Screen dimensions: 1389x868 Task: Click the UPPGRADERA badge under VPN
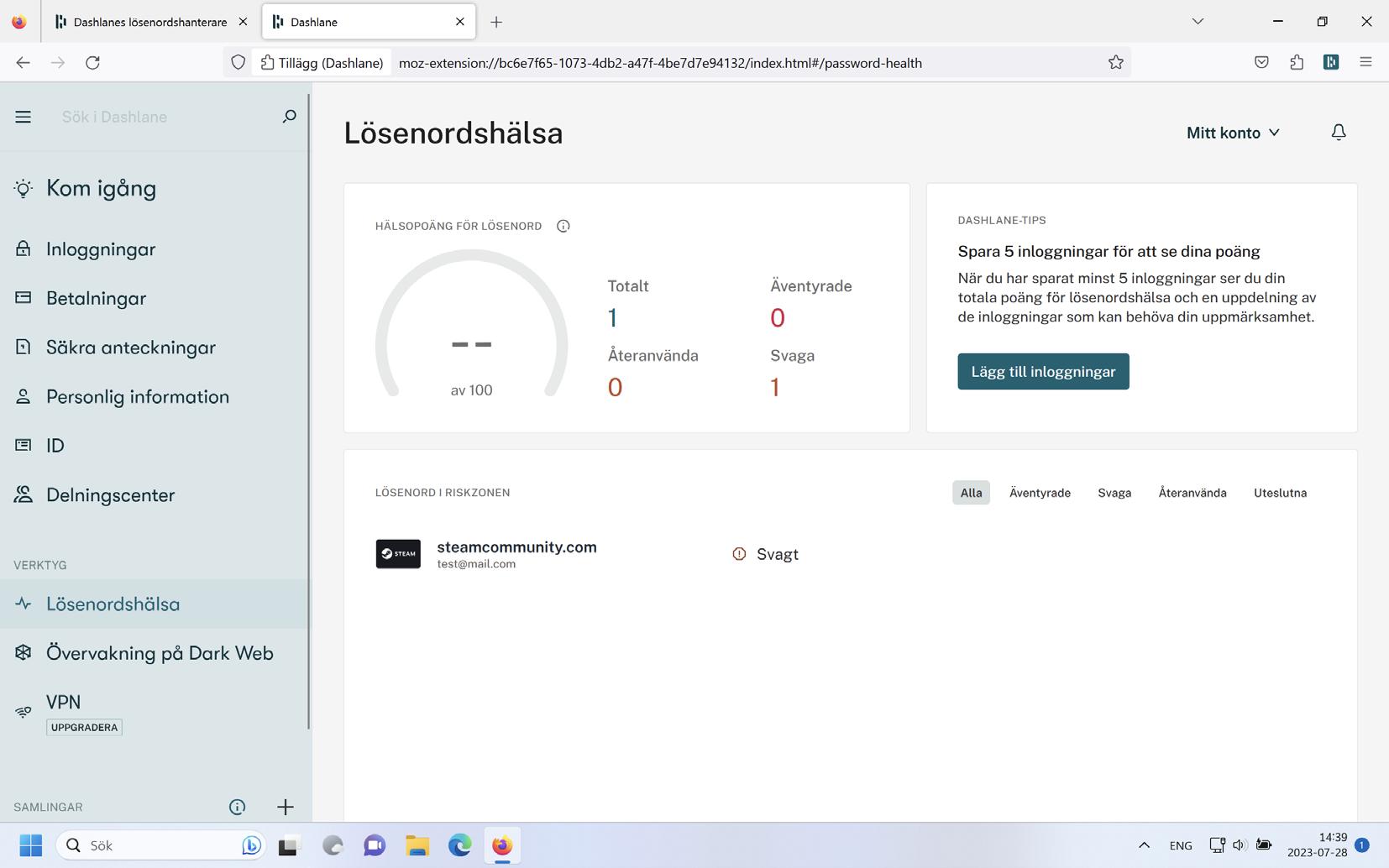point(84,727)
